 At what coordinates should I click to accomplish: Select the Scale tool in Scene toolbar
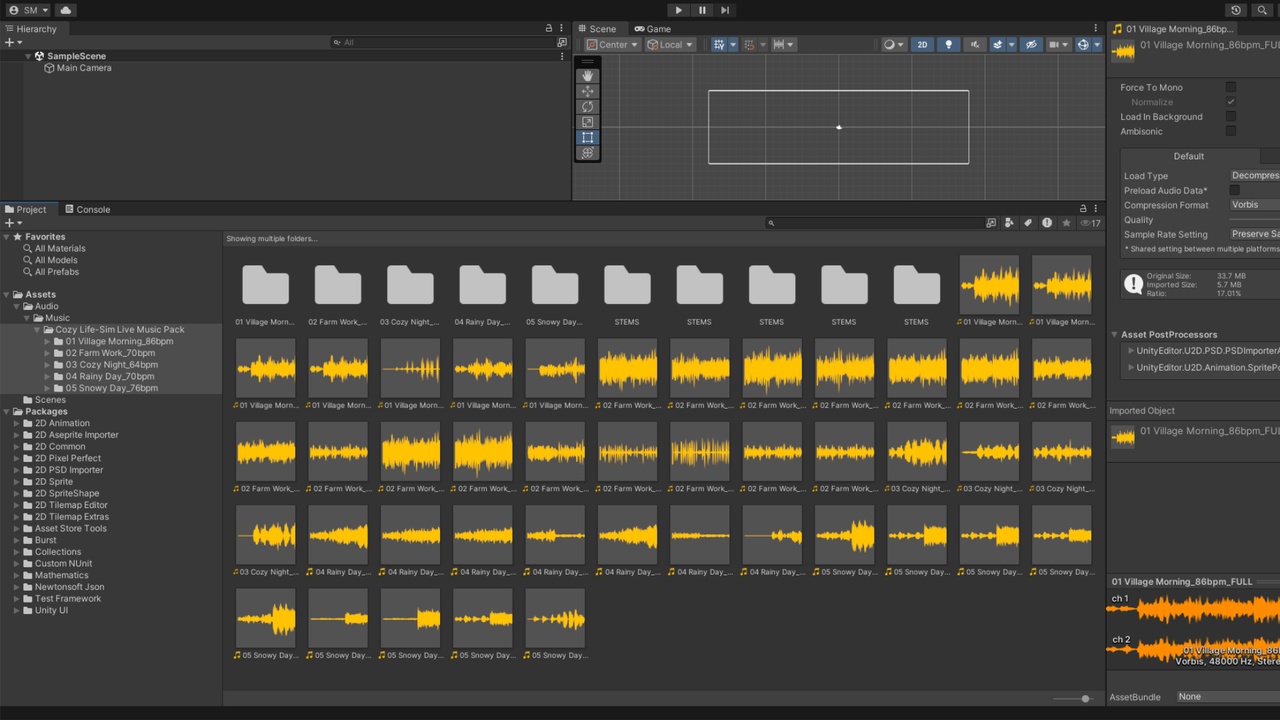[x=587, y=122]
